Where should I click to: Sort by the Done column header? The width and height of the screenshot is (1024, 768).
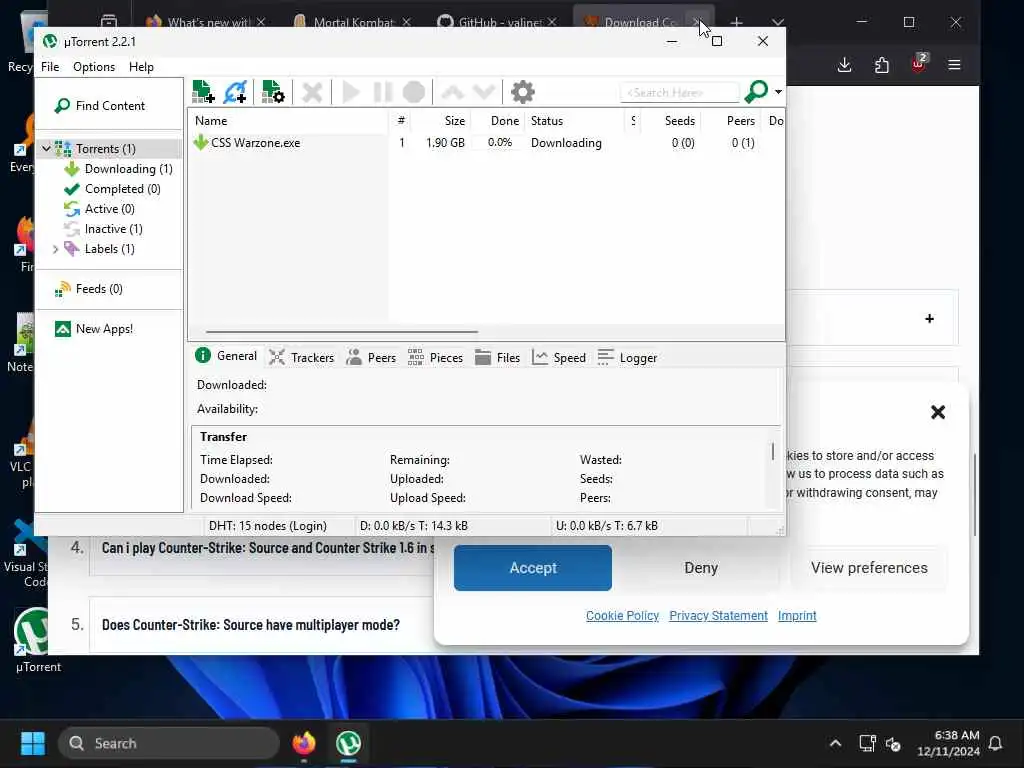pyautogui.click(x=498, y=121)
